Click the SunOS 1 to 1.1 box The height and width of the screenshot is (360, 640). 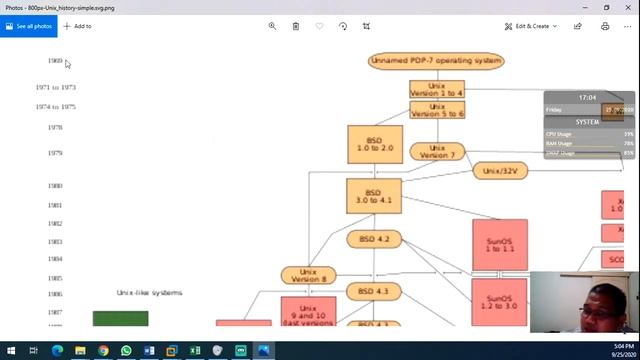(x=500, y=245)
